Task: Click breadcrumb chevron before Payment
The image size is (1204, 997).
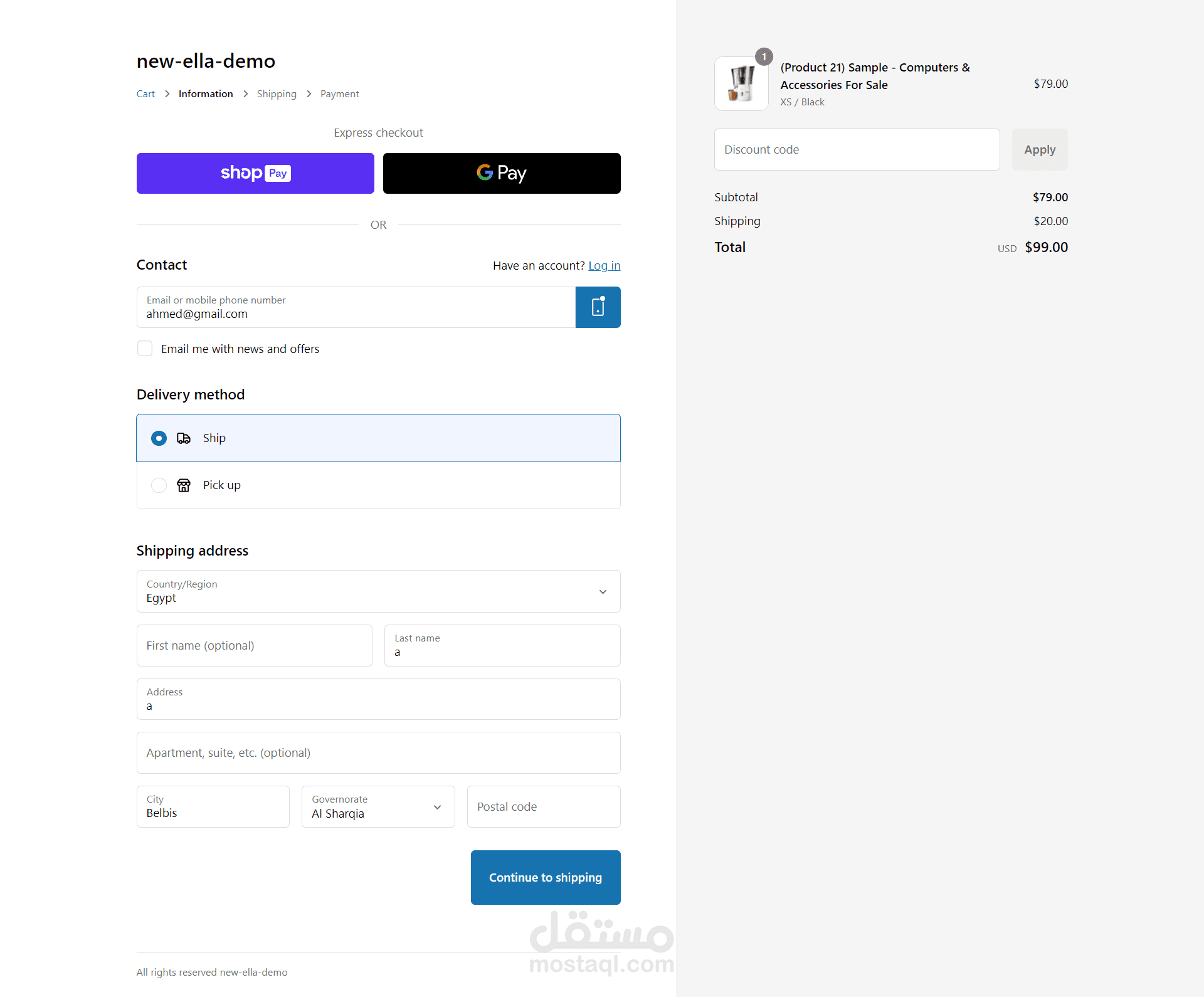Action: coord(309,94)
